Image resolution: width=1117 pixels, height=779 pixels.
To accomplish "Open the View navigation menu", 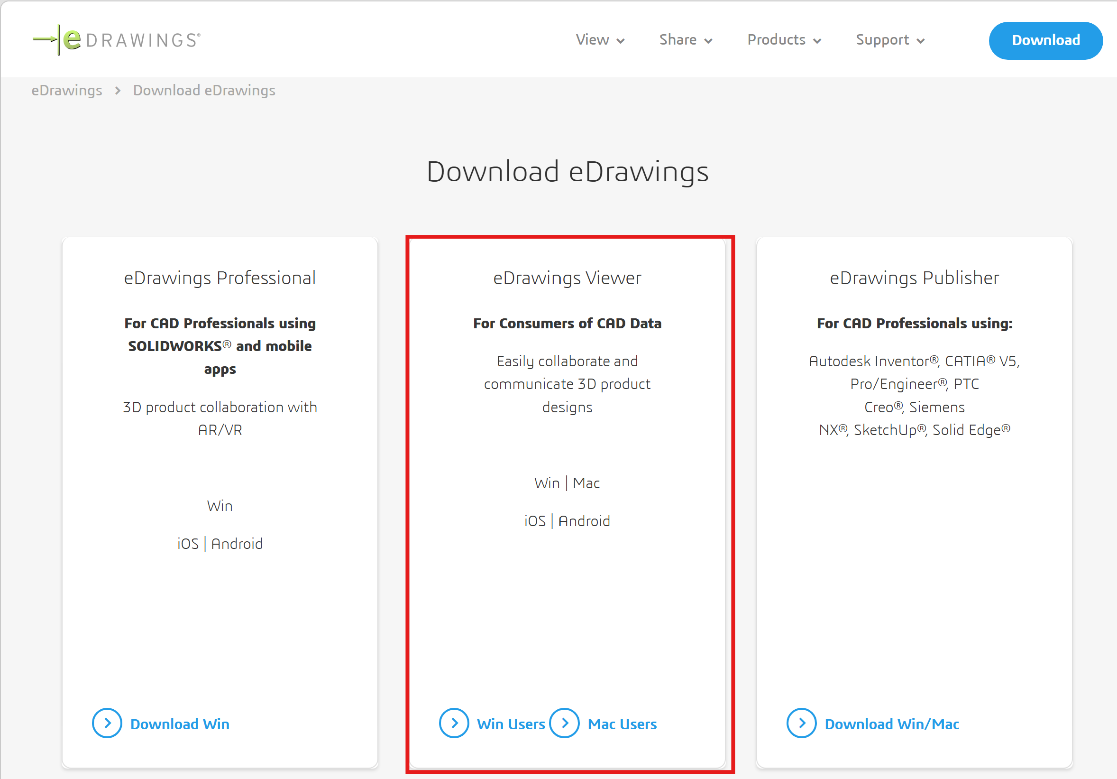I will tap(600, 40).
